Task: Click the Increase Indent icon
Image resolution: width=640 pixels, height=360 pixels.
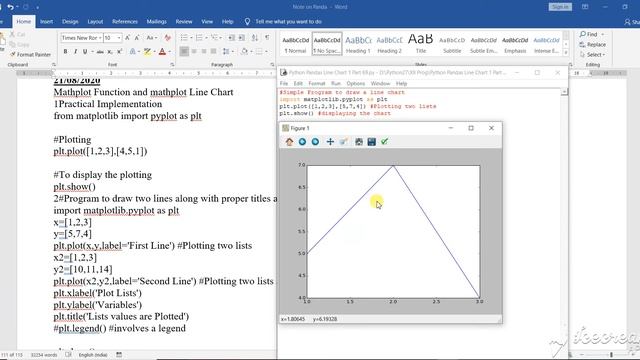Action: click(242, 38)
